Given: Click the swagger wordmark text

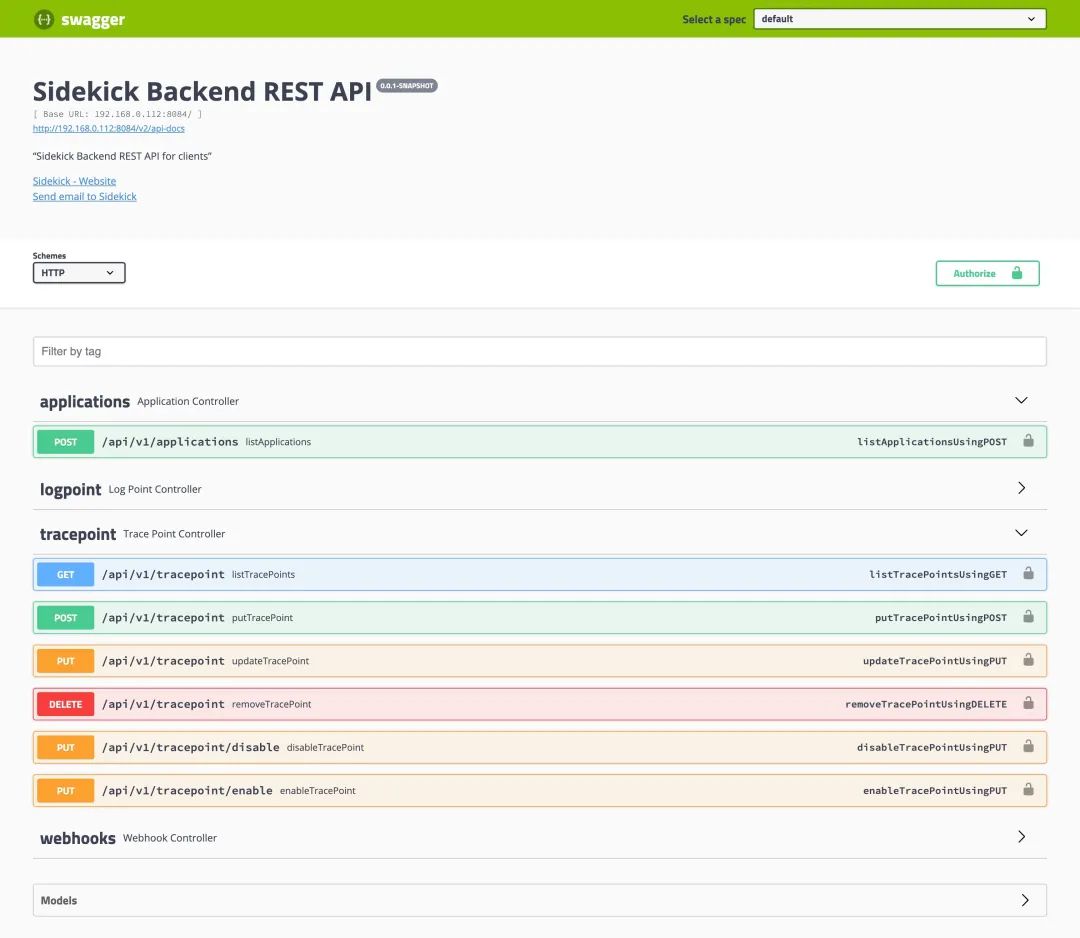Looking at the screenshot, I should [92, 20].
